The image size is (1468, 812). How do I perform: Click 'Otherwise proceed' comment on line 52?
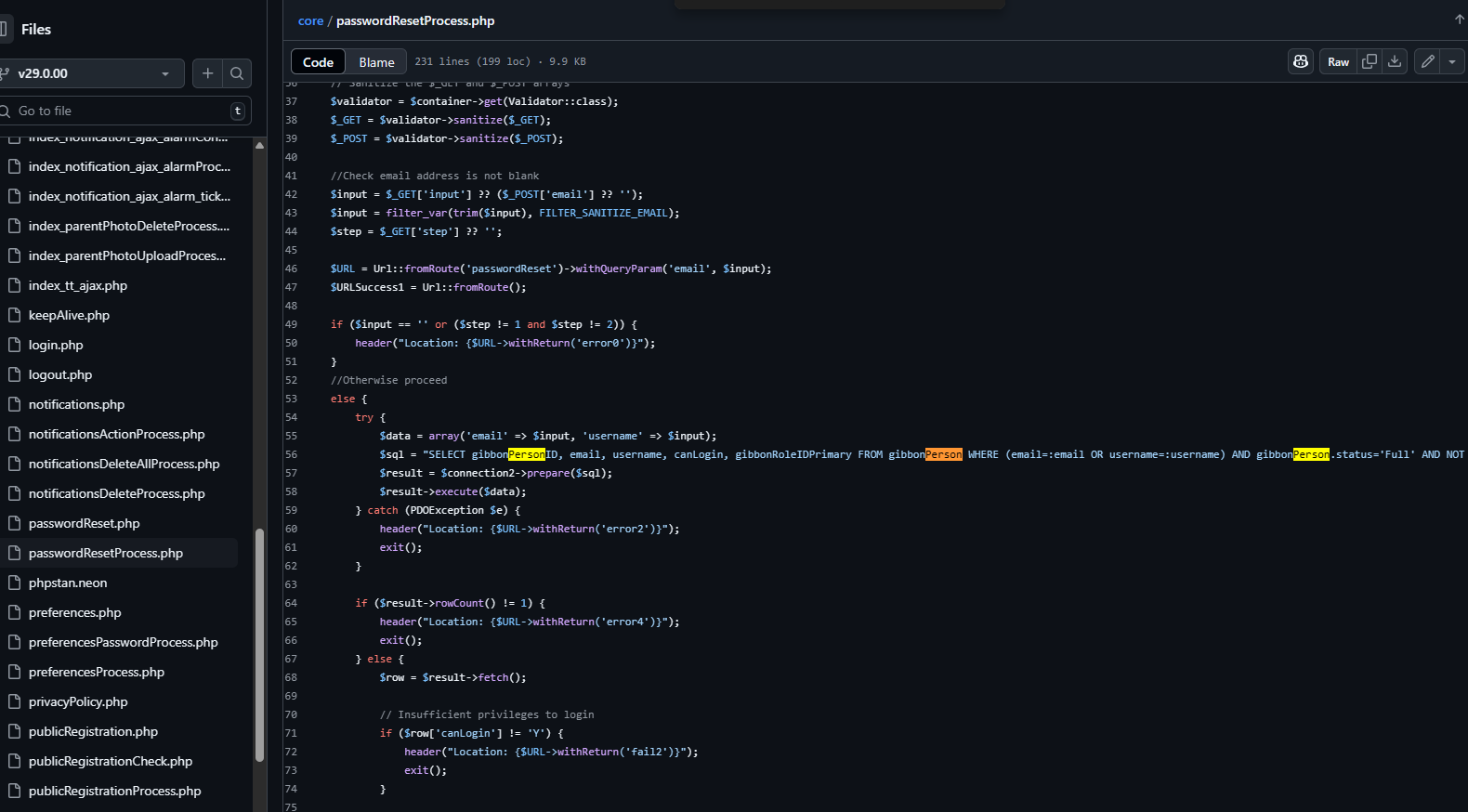388,380
